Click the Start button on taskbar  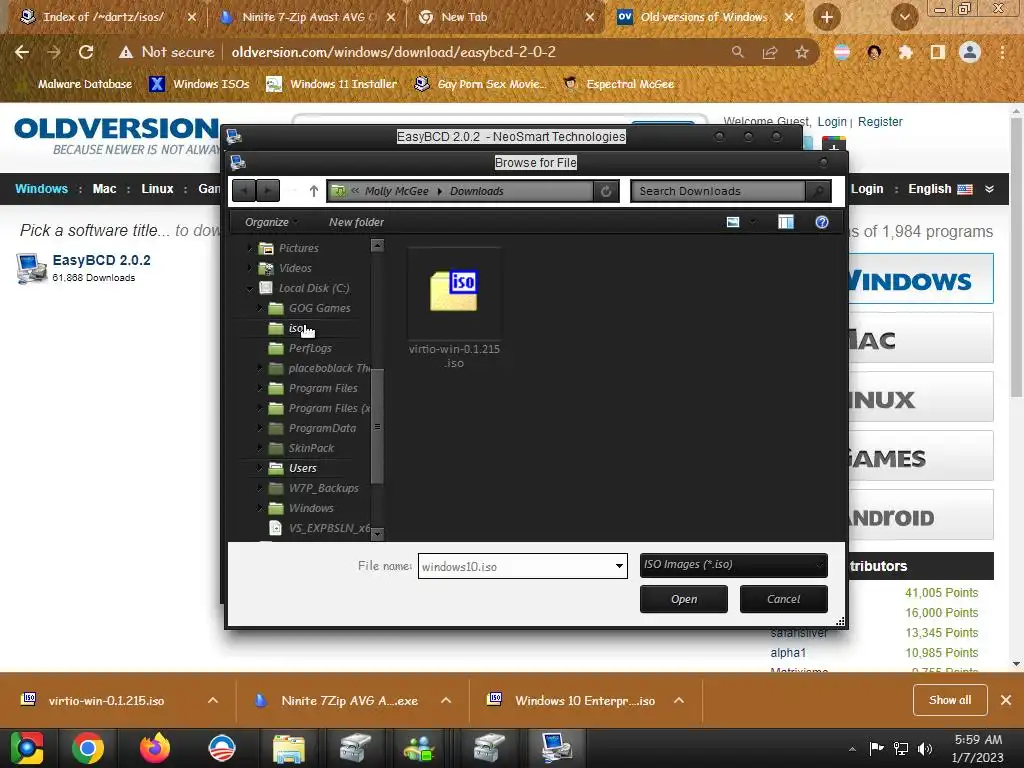26,748
